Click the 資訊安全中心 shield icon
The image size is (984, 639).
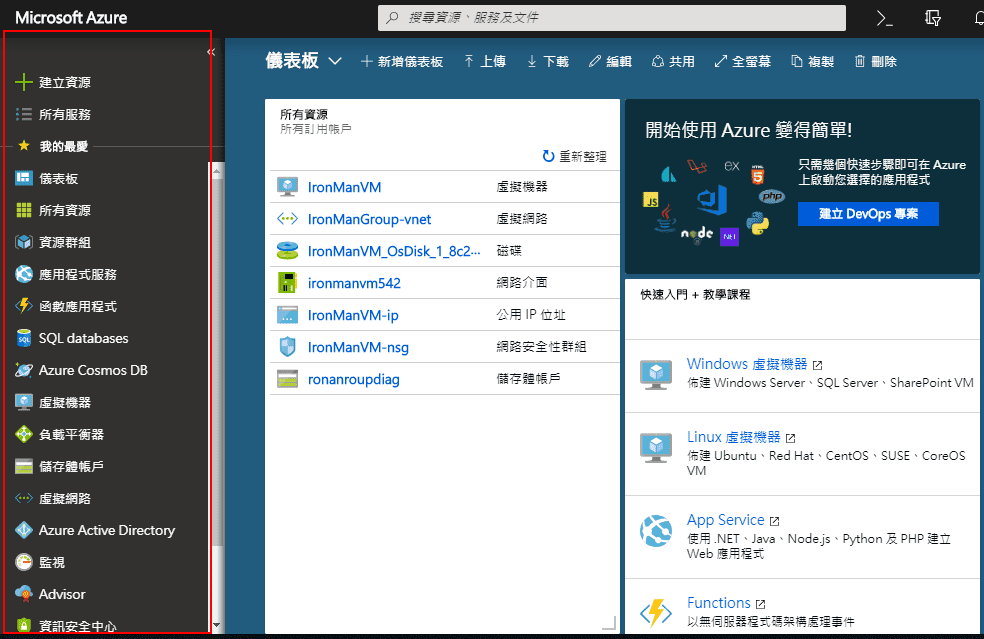click(24, 625)
